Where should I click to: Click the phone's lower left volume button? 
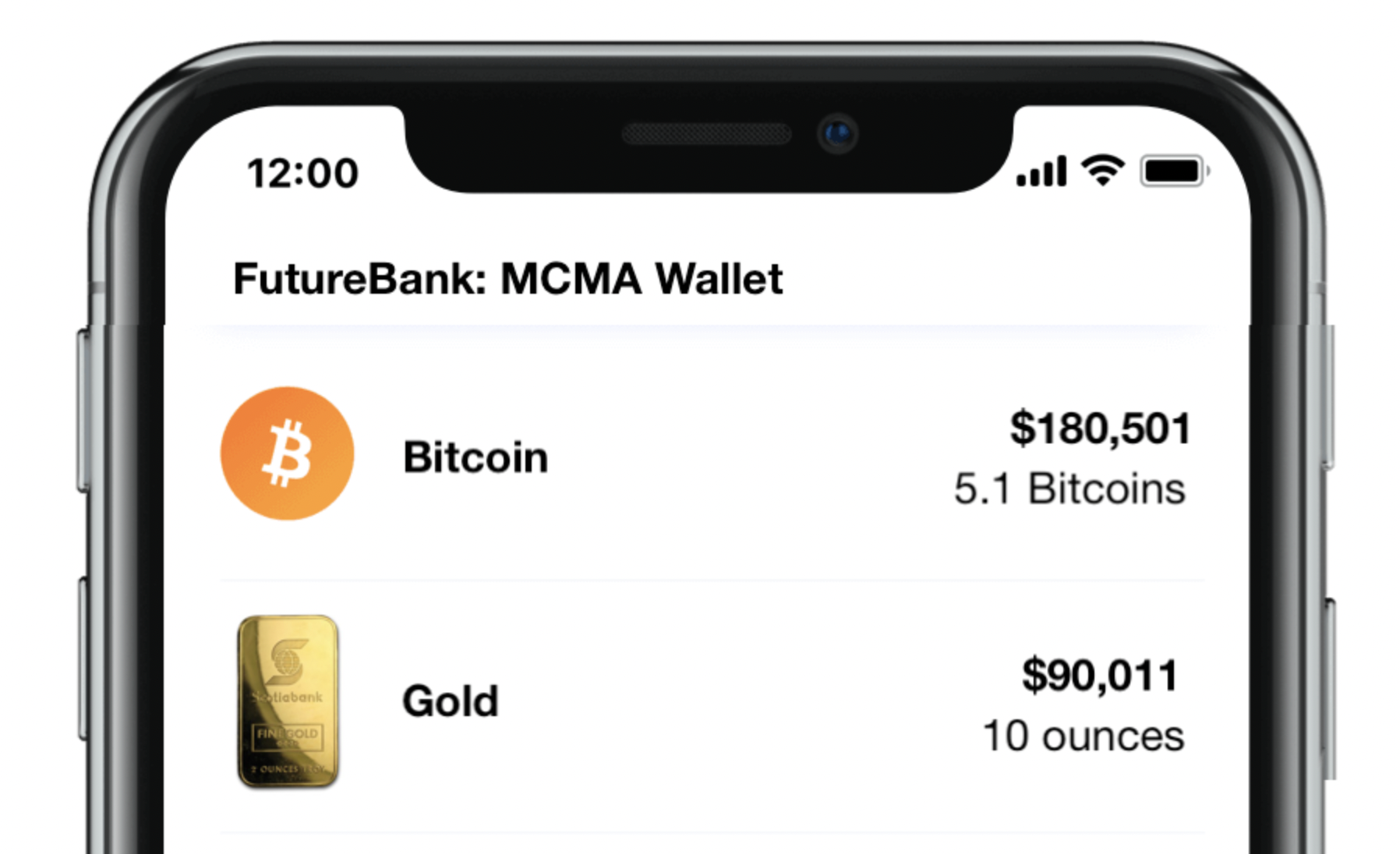click(x=83, y=658)
